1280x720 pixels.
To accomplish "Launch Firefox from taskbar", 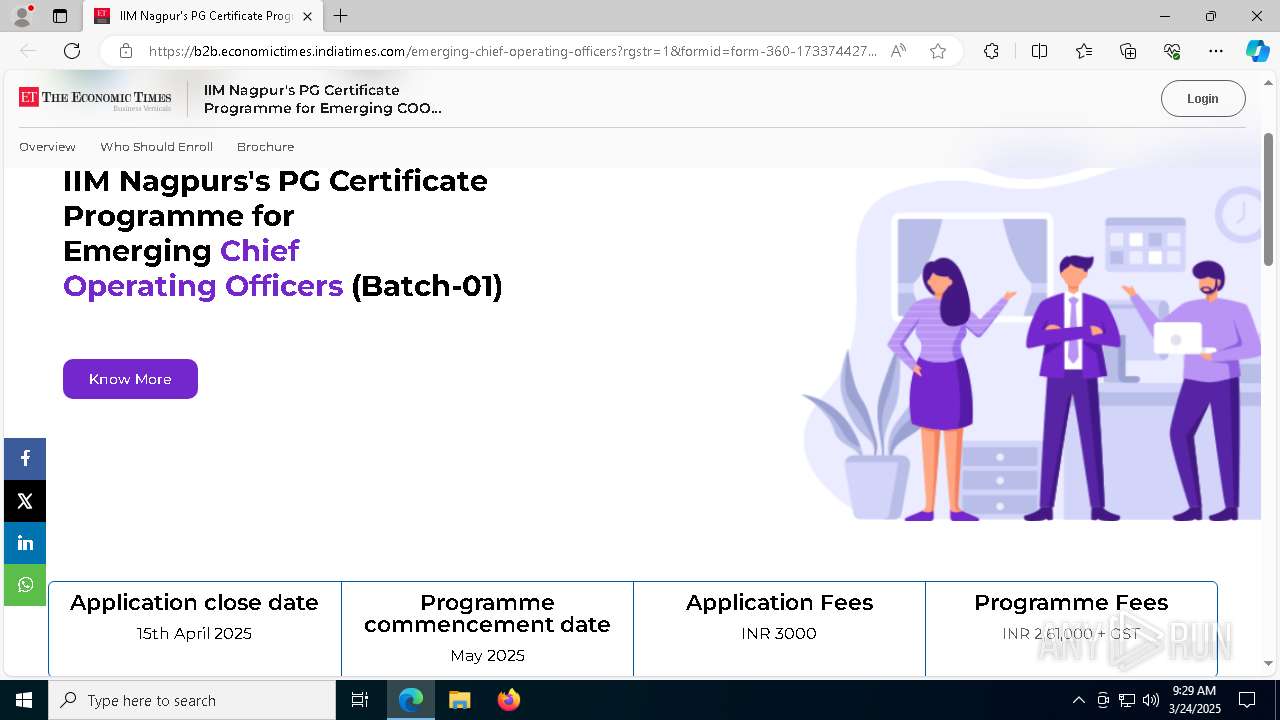I will pyautogui.click(x=508, y=700).
